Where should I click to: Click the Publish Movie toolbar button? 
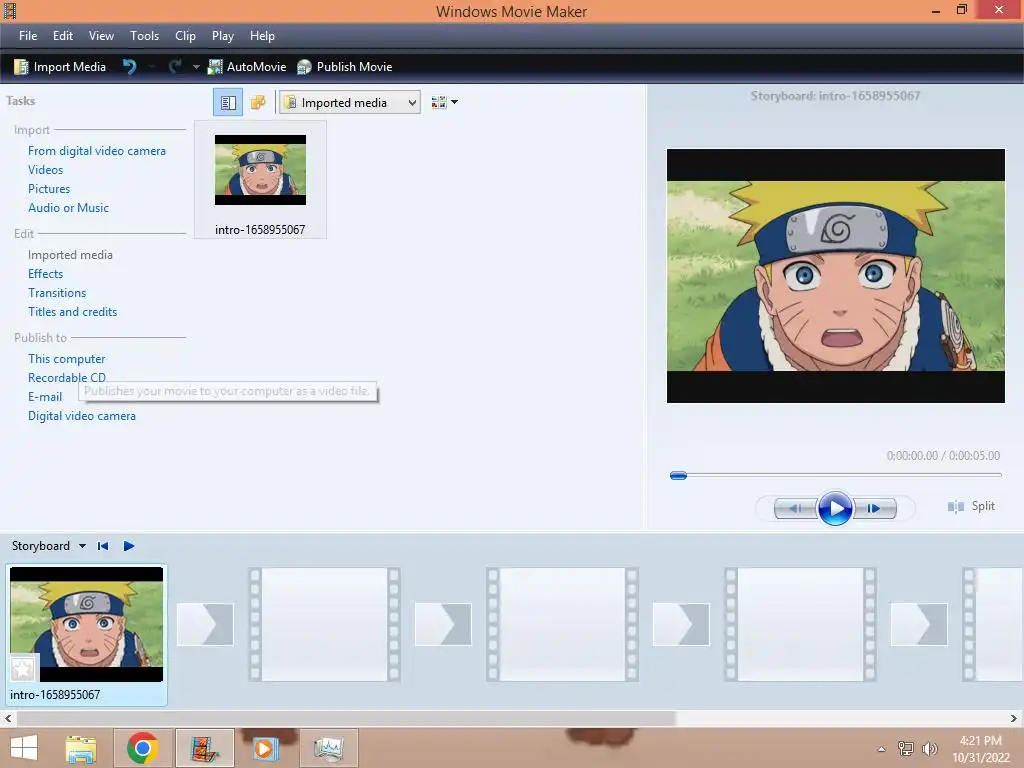(x=344, y=67)
